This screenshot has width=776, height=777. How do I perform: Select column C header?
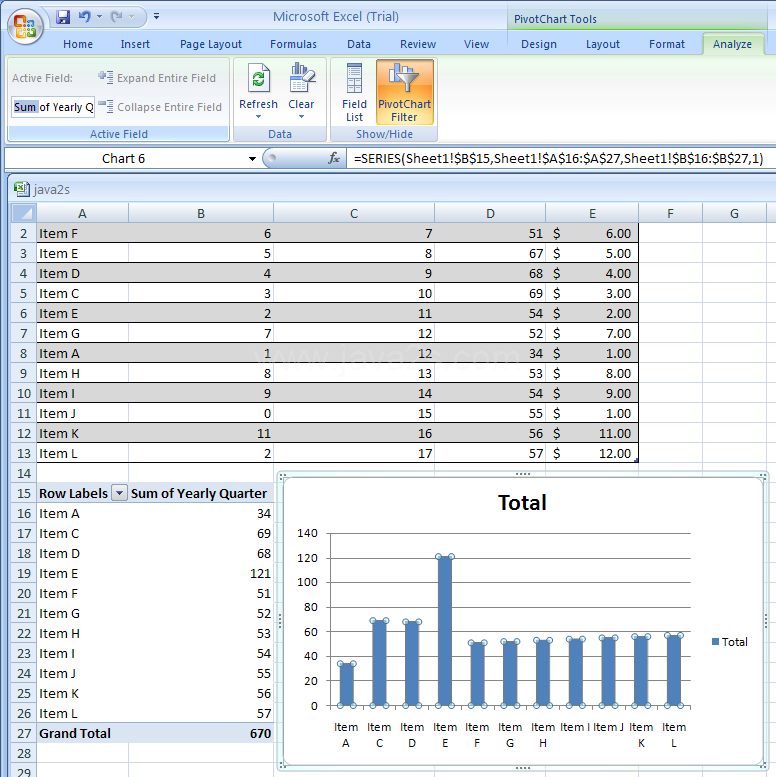click(354, 214)
